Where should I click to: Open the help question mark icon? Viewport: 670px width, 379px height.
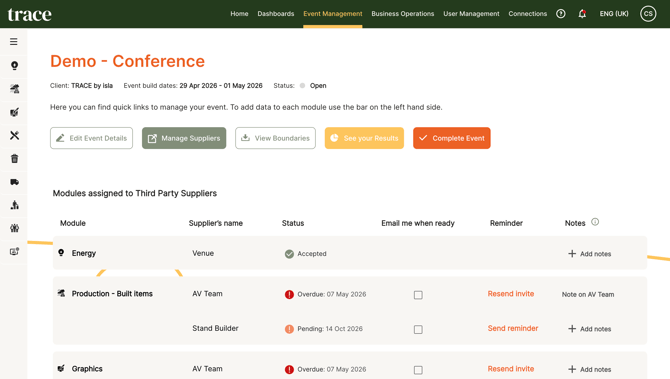pos(561,14)
